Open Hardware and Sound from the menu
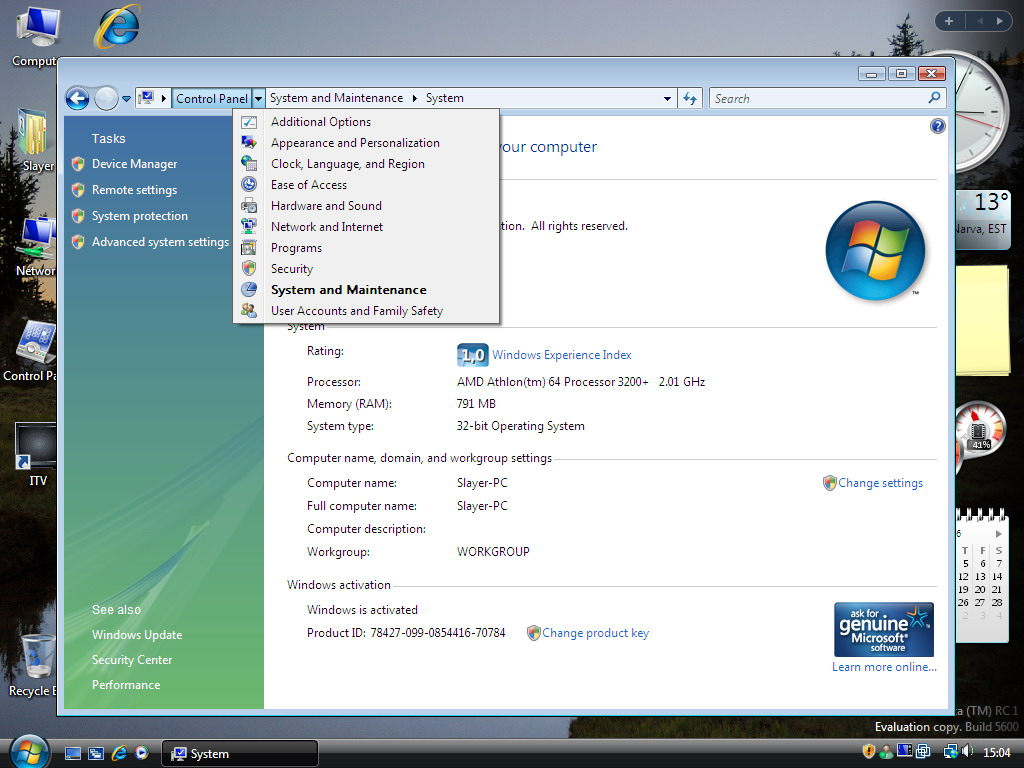 click(x=366, y=206)
